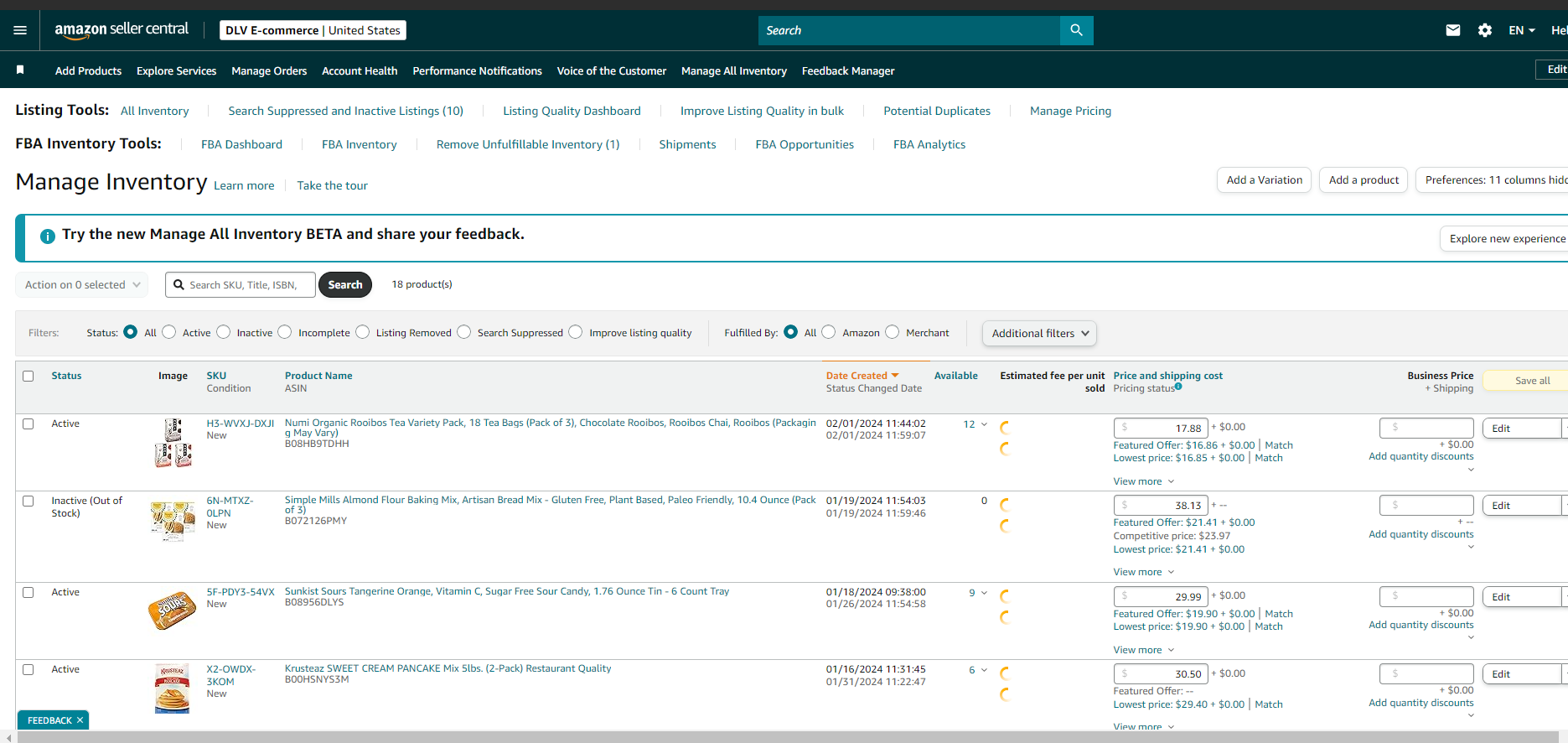The width and height of the screenshot is (1568, 743).
Task: Click price field showing 17.88
Action: click(x=1161, y=428)
